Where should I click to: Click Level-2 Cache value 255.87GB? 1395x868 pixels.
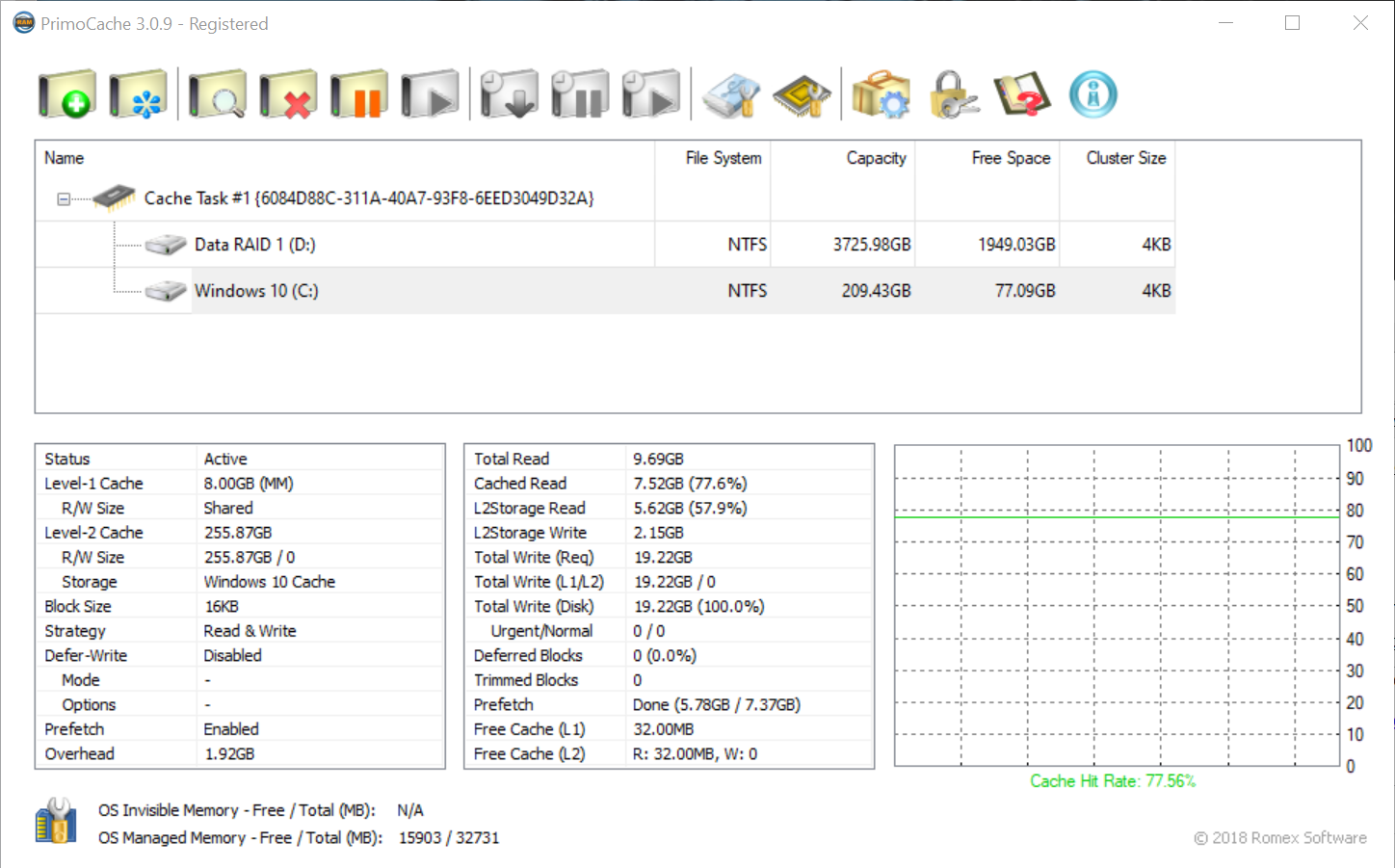pyautogui.click(x=238, y=533)
